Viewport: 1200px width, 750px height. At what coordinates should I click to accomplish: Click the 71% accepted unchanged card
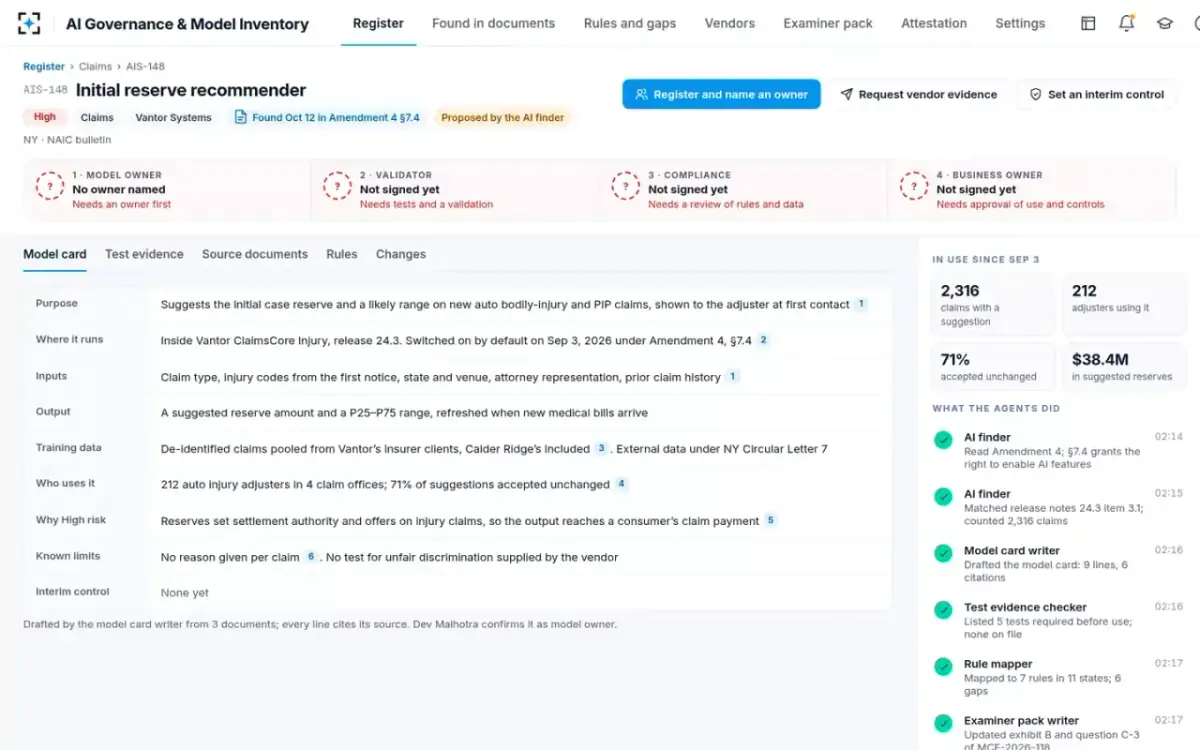pos(992,366)
